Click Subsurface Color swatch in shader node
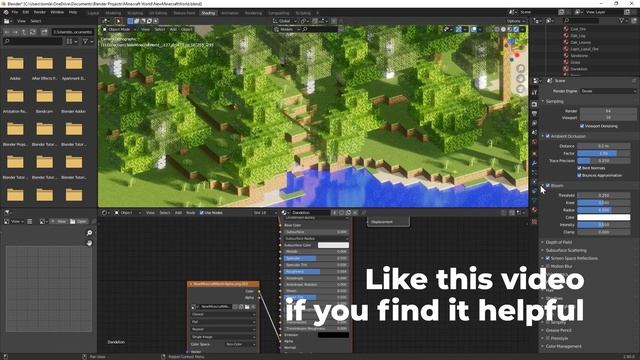This screenshot has width=640, height=360. (x=333, y=245)
